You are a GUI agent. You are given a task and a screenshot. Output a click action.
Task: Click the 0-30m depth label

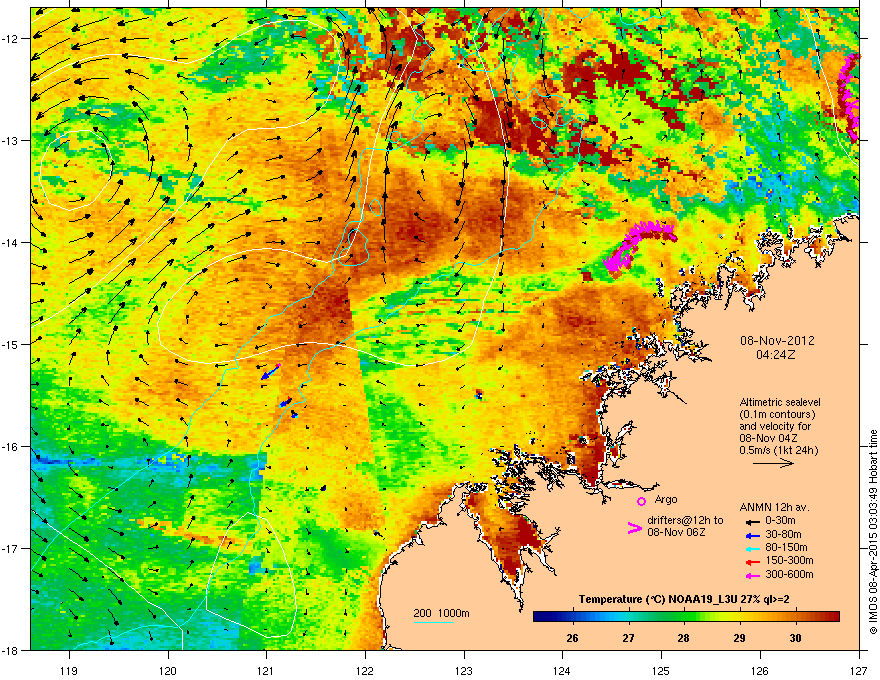coord(780,521)
